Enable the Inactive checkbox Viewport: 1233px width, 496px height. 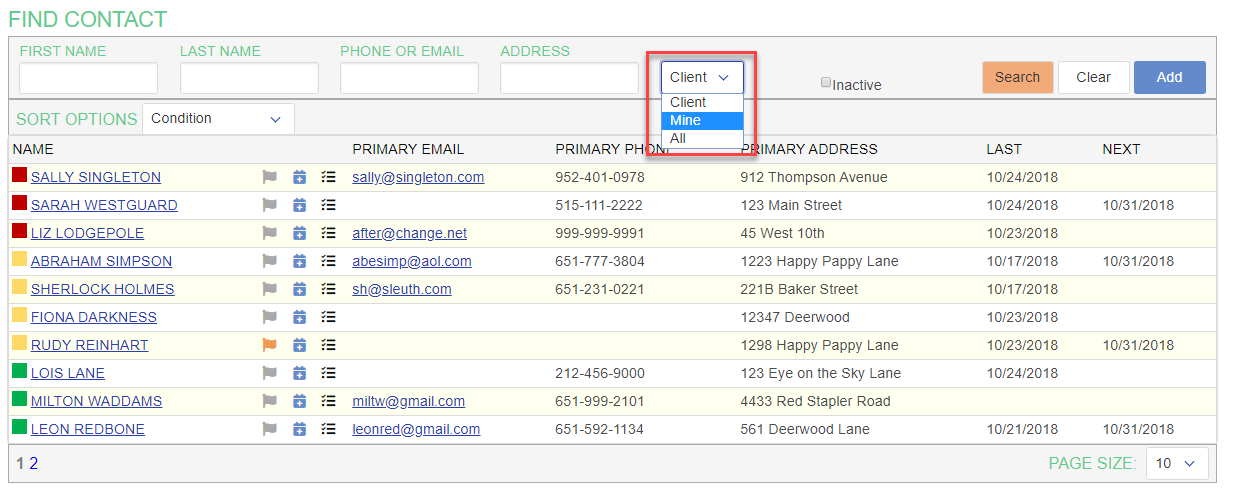coord(826,83)
